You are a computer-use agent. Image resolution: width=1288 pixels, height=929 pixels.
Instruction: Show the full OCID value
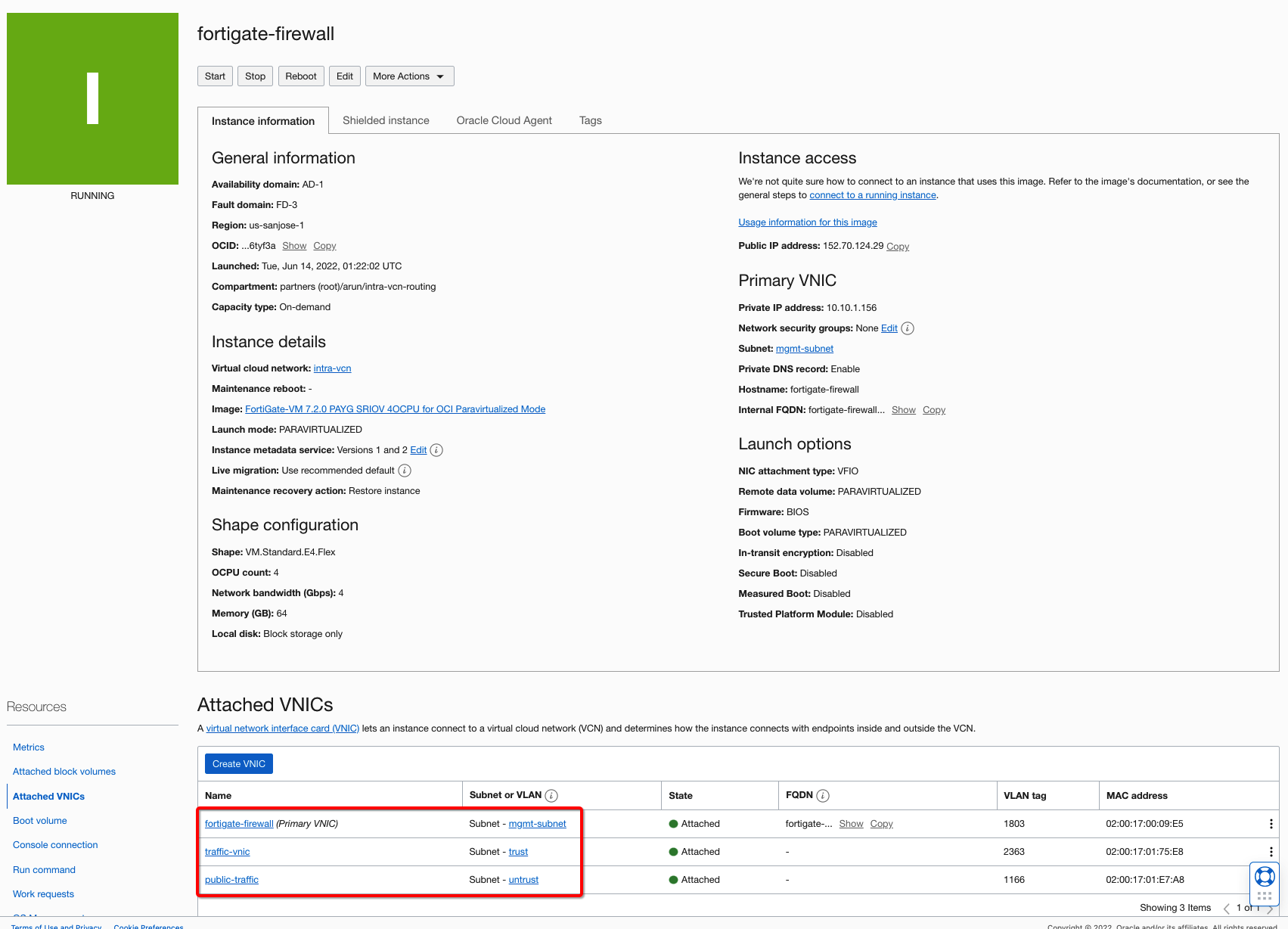pos(294,246)
